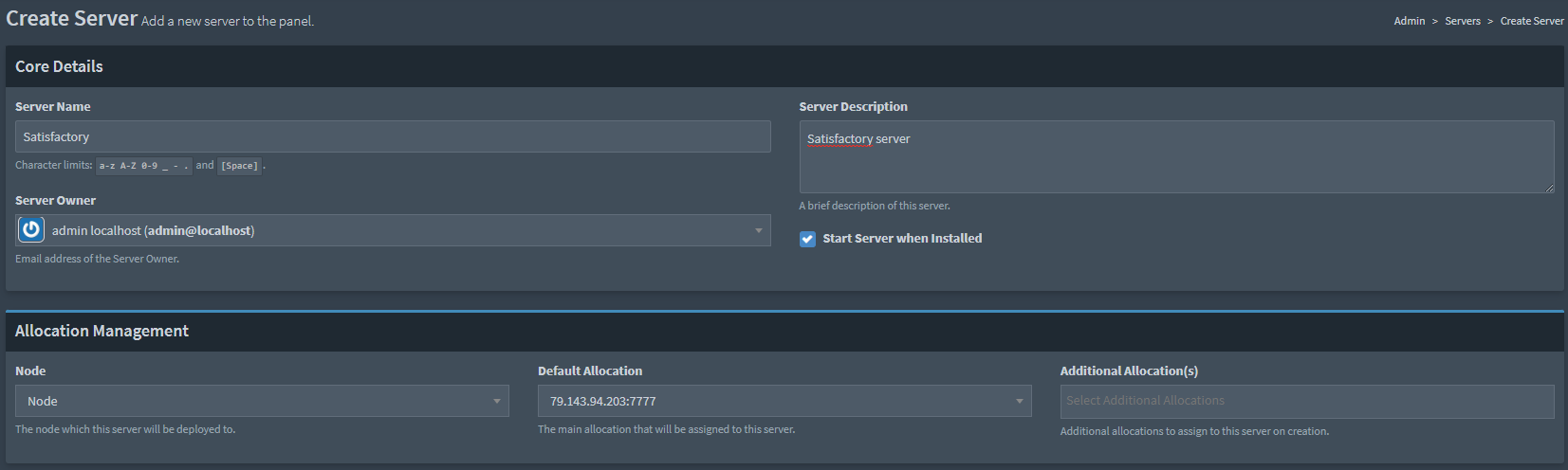Open the Servers breadcrumb link
This screenshot has width=1568, height=470.
coord(1463,21)
